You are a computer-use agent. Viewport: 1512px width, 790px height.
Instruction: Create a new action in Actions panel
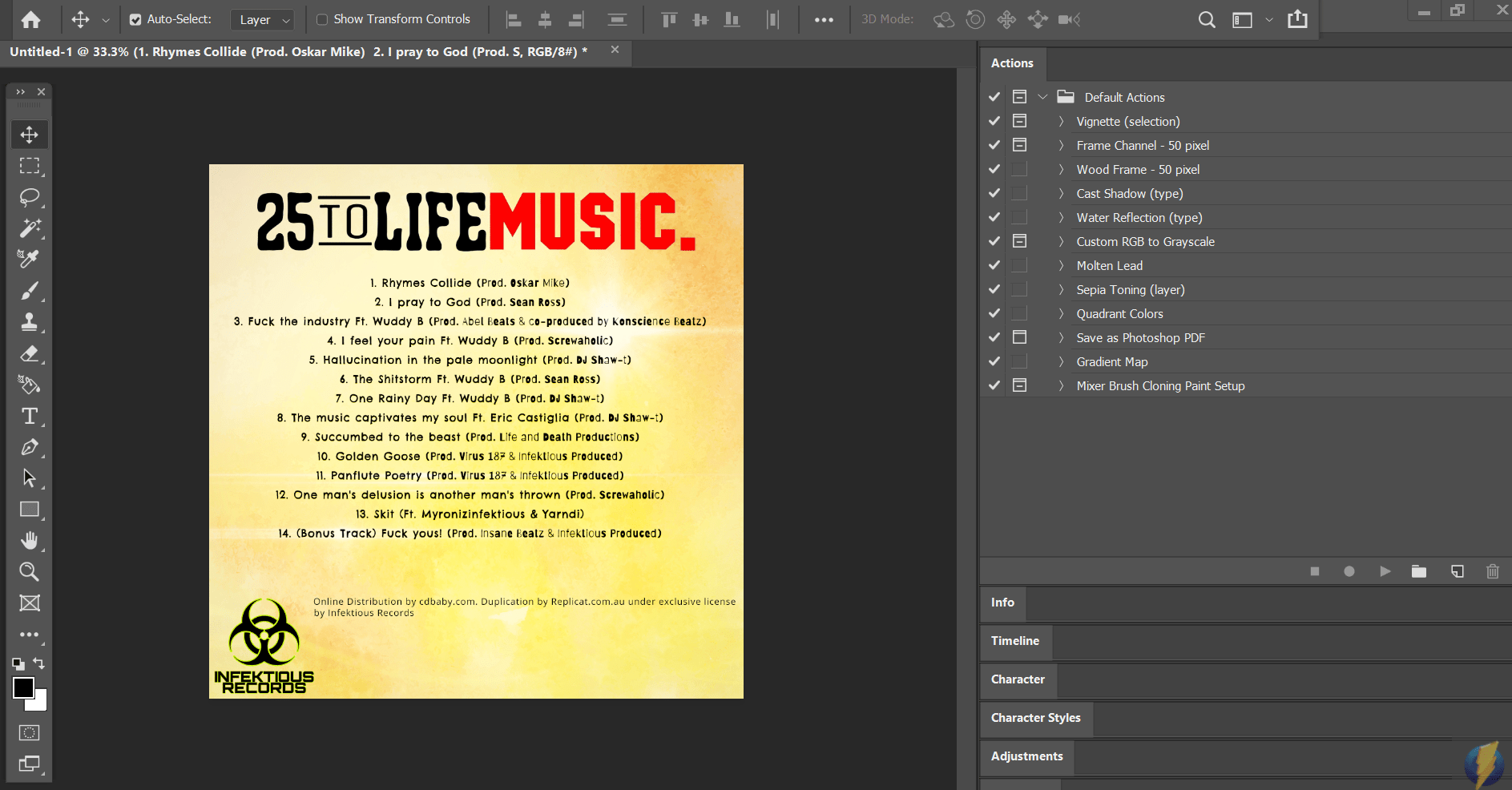[x=1457, y=571]
